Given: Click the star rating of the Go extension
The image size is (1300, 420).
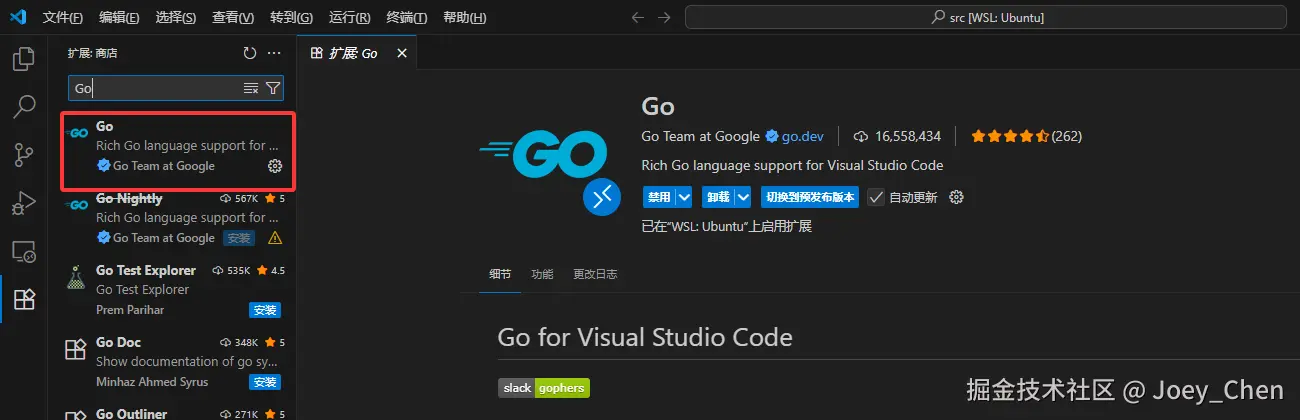Looking at the screenshot, I should click(x=1009, y=136).
